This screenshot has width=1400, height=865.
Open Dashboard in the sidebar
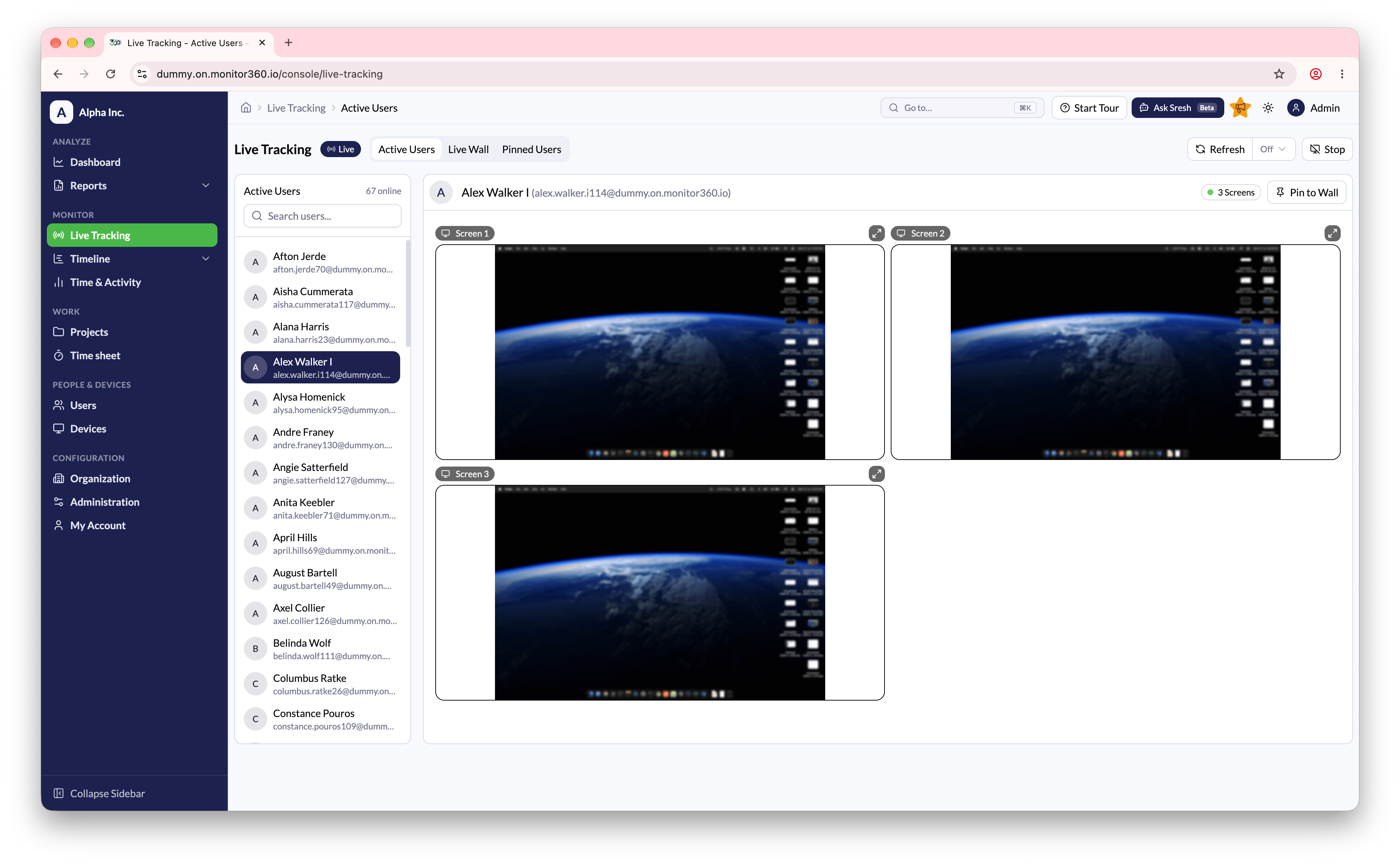tap(132, 162)
